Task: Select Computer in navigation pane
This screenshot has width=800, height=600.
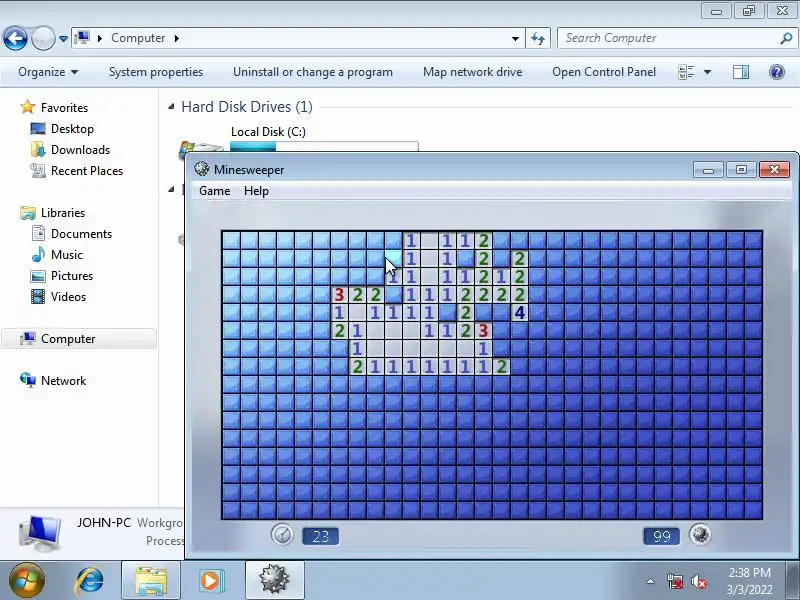Action: 79,339
